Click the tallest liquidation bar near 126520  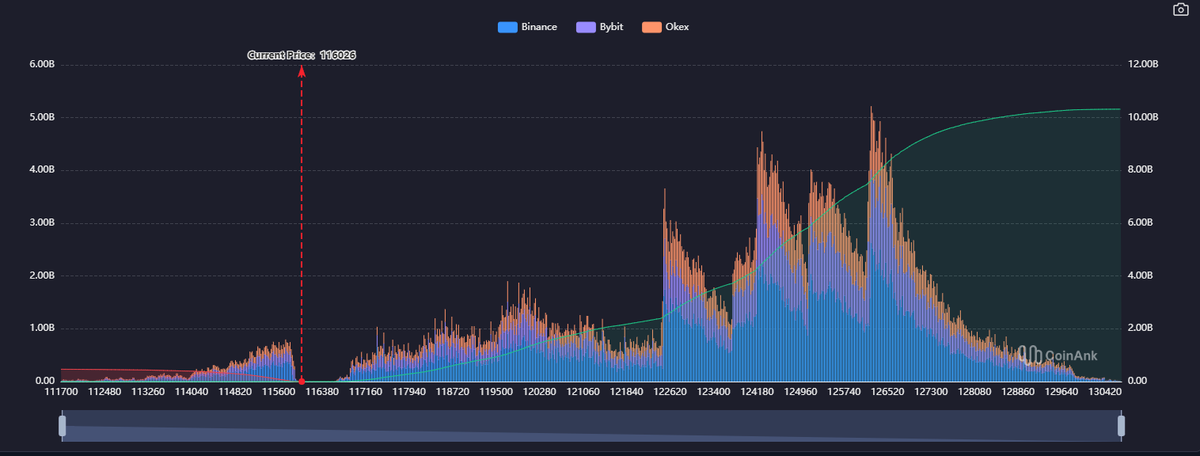coord(871,243)
